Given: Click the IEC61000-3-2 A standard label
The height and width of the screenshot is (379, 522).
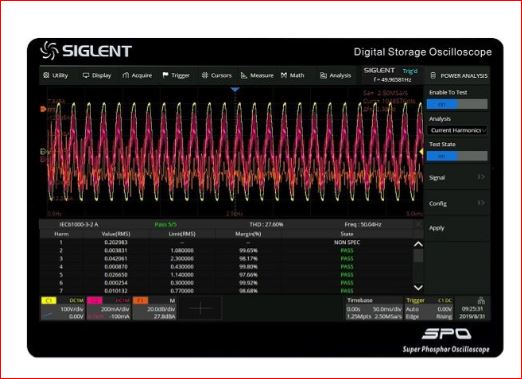Looking at the screenshot, I should (x=79, y=224).
